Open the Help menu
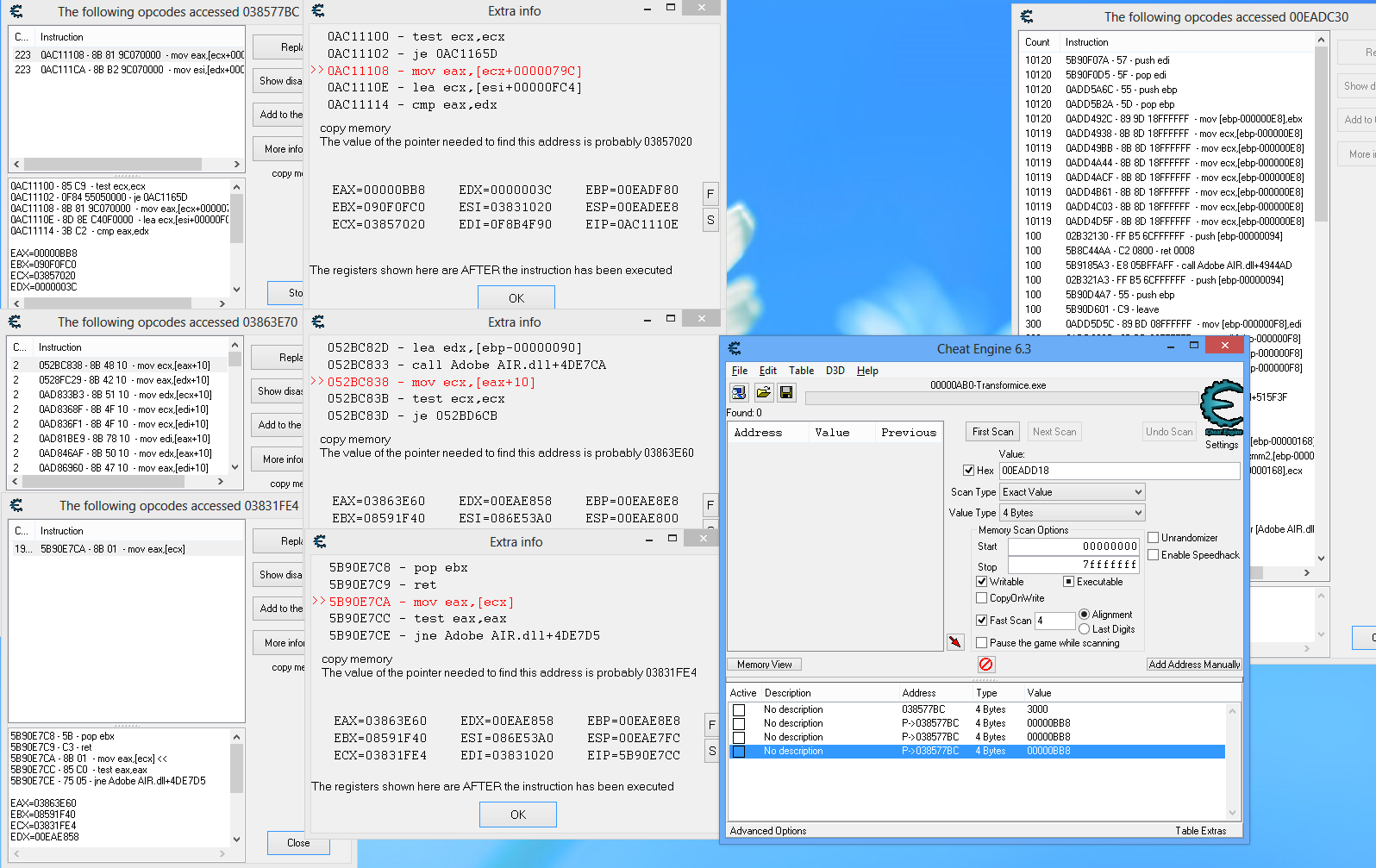Viewport: 1376px width, 868px height. click(867, 371)
